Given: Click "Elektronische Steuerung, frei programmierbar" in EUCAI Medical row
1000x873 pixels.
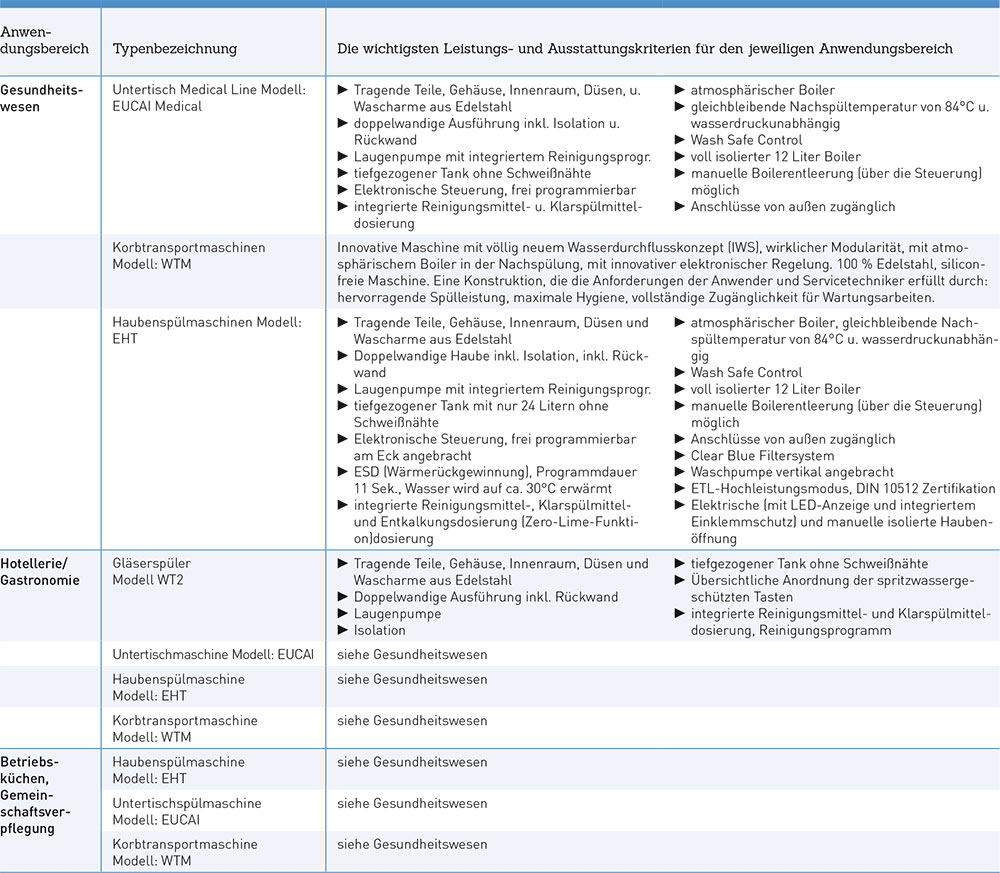Looking at the screenshot, I should (x=495, y=189).
